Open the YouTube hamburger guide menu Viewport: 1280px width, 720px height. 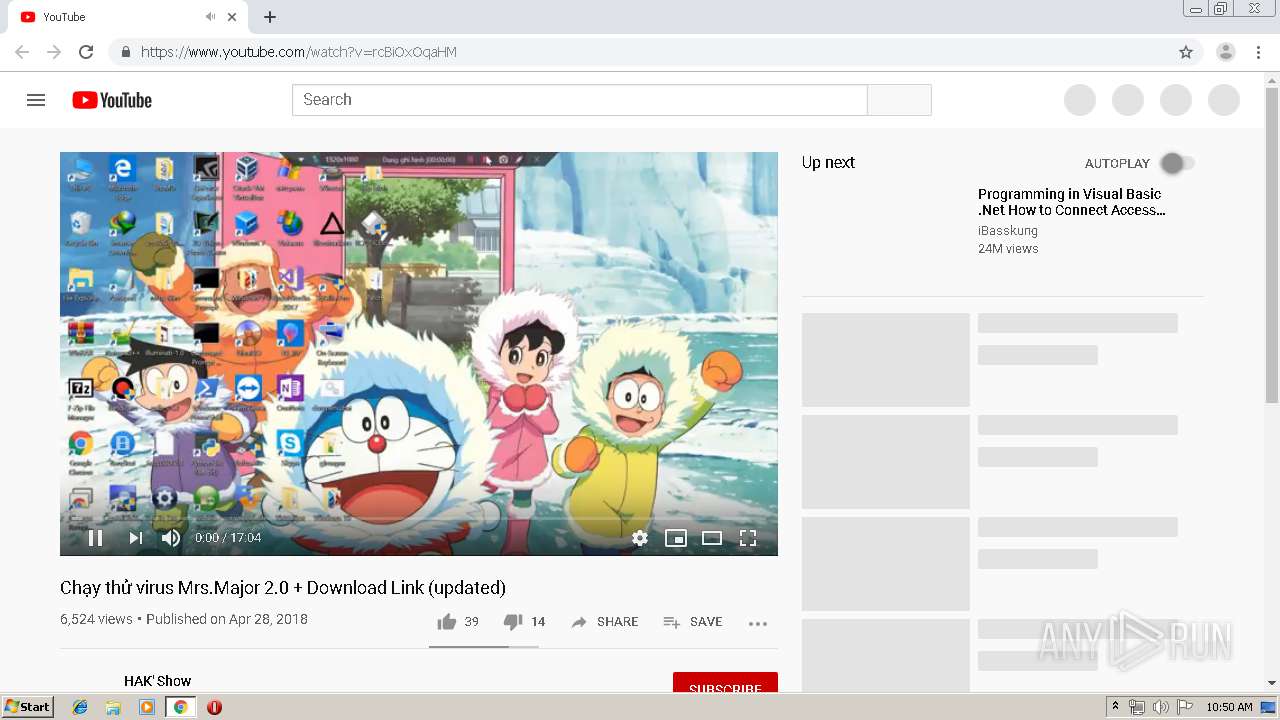click(x=36, y=100)
